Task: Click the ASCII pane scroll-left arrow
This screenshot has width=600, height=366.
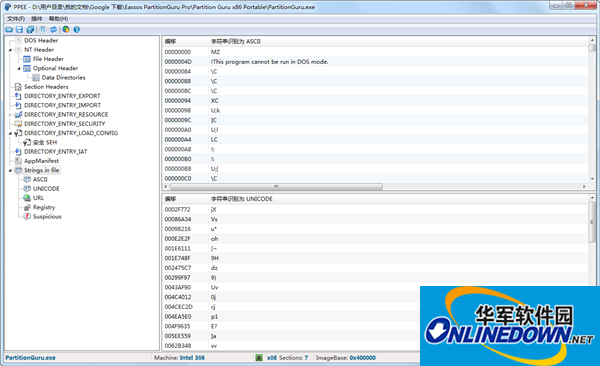Action: pos(166,186)
